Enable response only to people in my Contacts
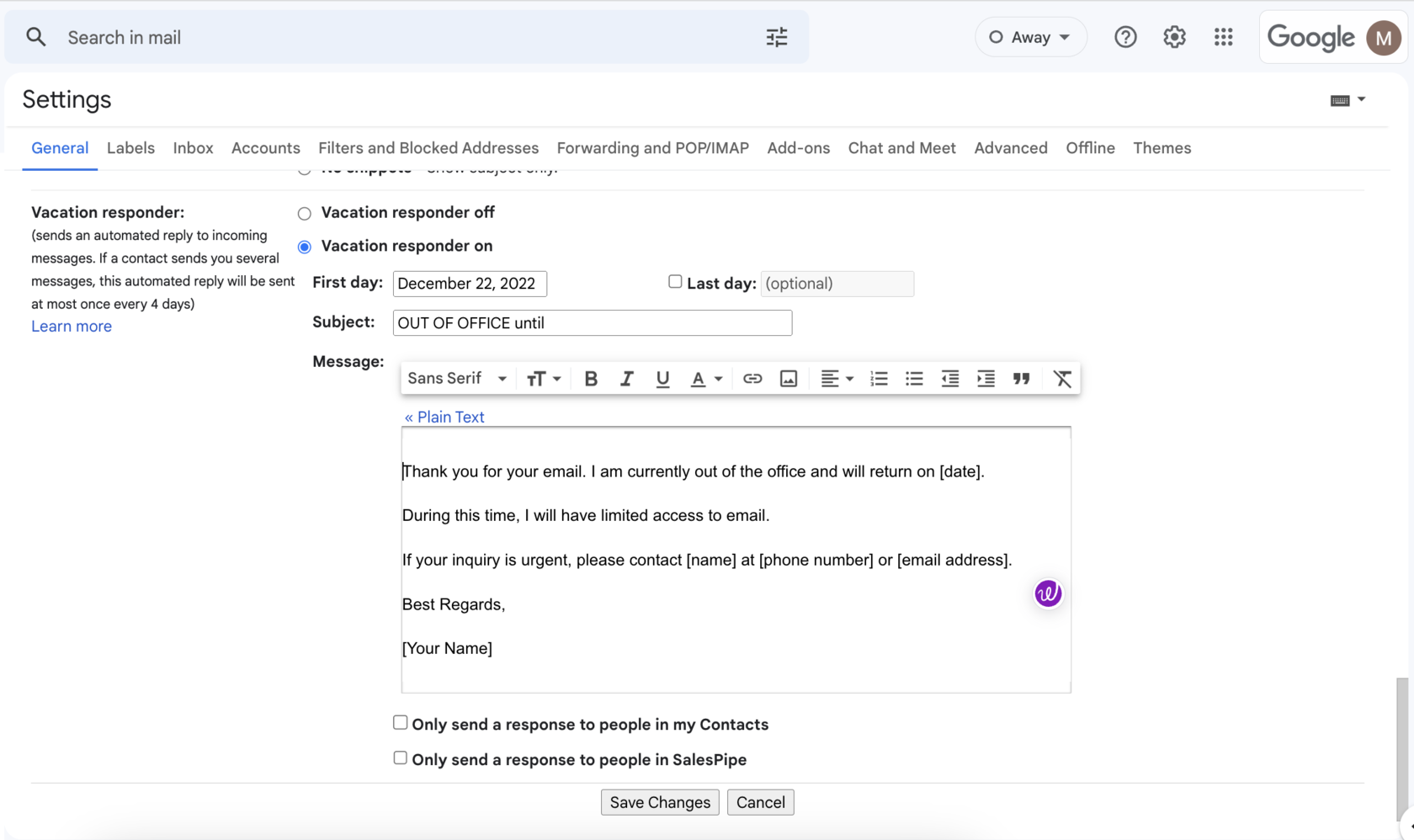Screen dimensions: 1414x840 pyautogui.click(x=400, y=722)
